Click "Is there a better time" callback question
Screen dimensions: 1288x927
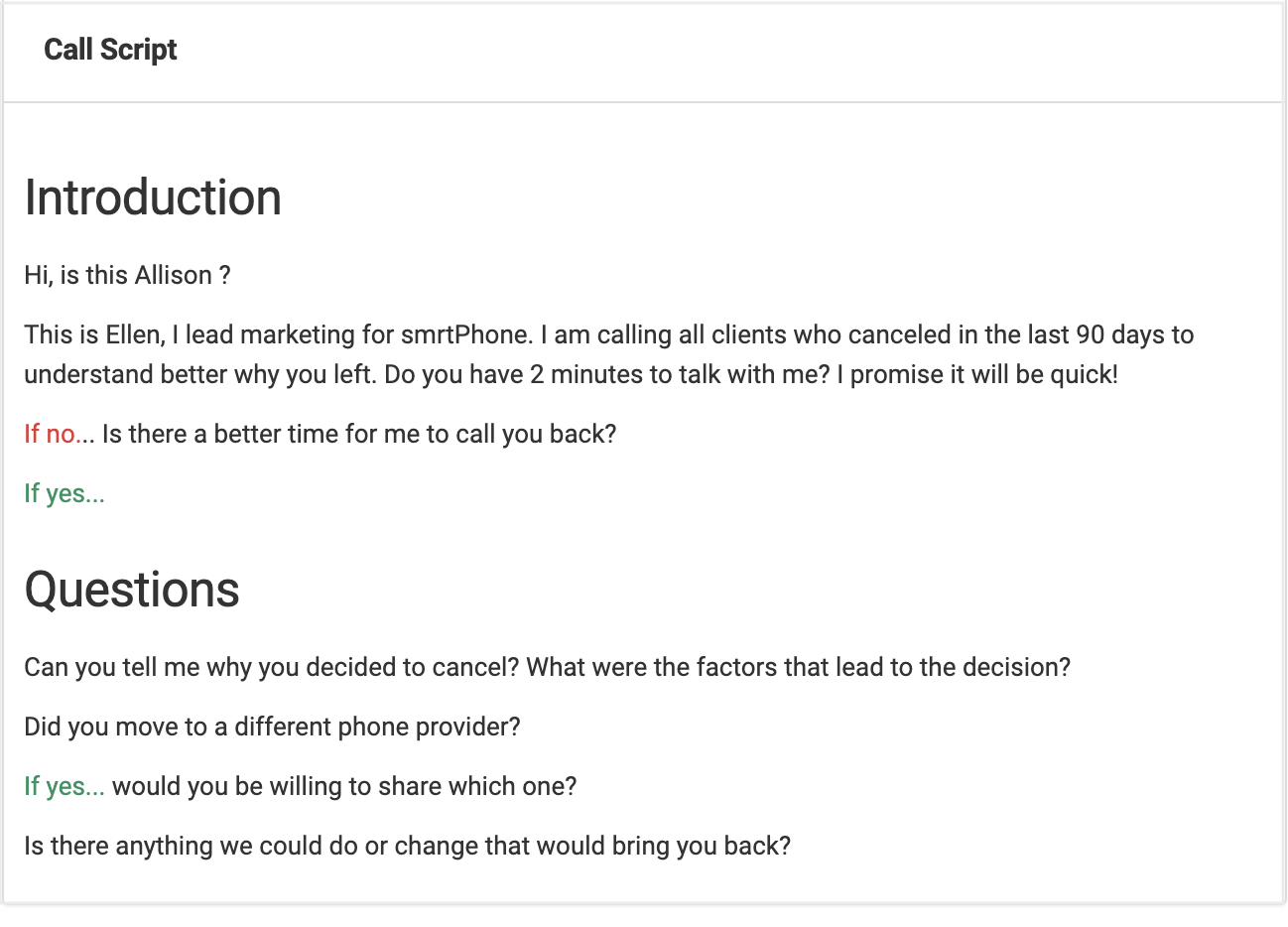point(359,434)
